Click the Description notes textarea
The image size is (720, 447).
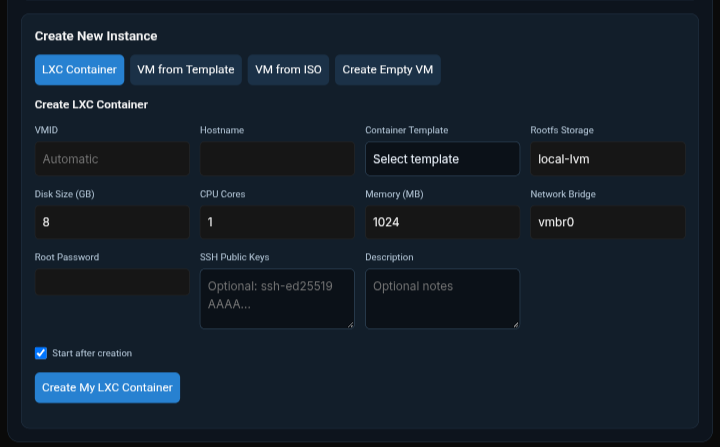click(443, 299)
